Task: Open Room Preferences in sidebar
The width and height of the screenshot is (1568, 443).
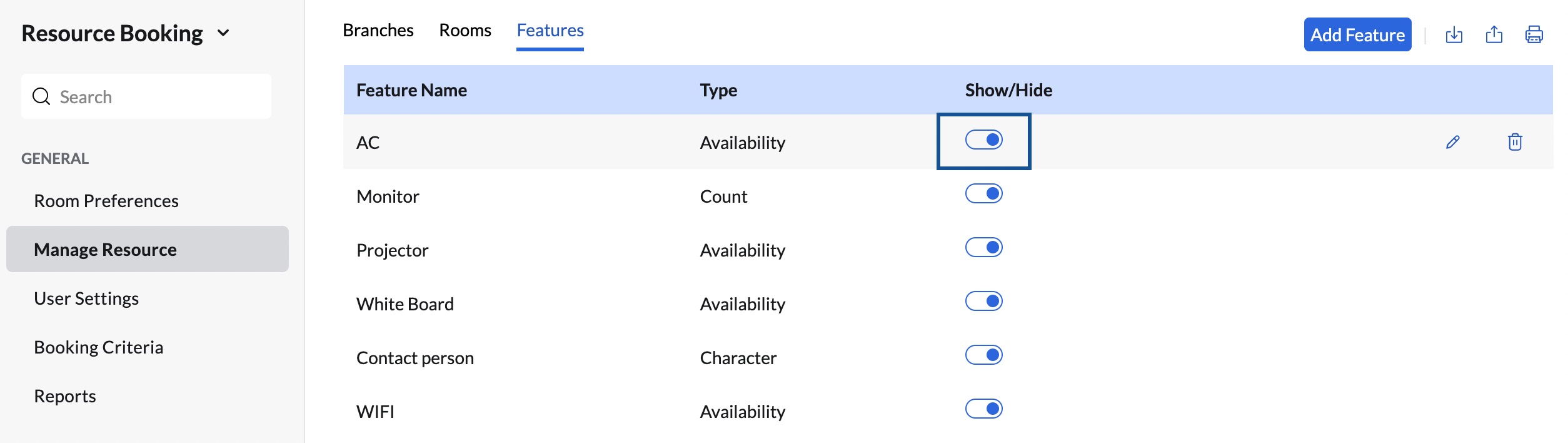Action: click(106, 201)
